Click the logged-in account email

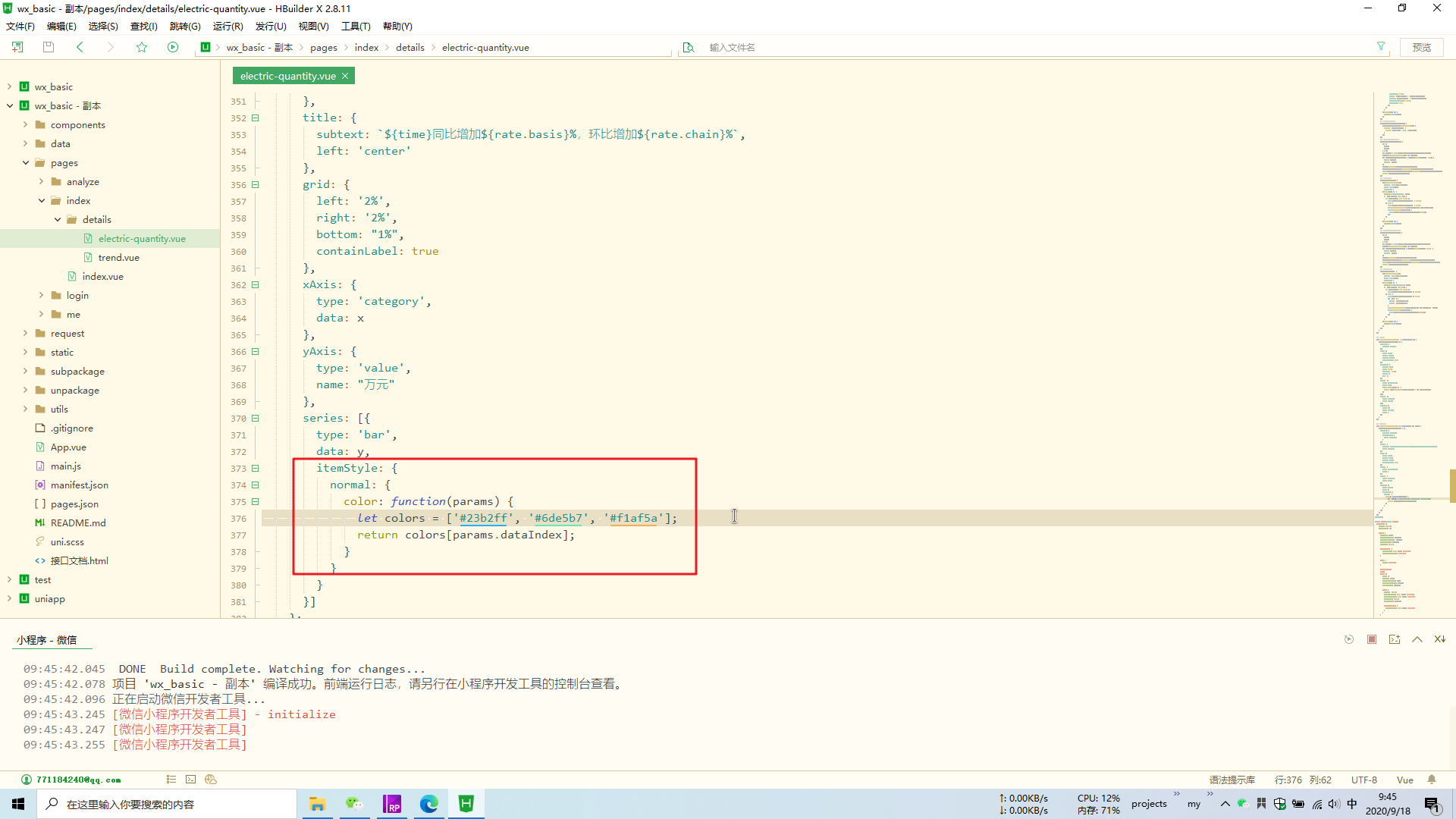pos(79,780)
